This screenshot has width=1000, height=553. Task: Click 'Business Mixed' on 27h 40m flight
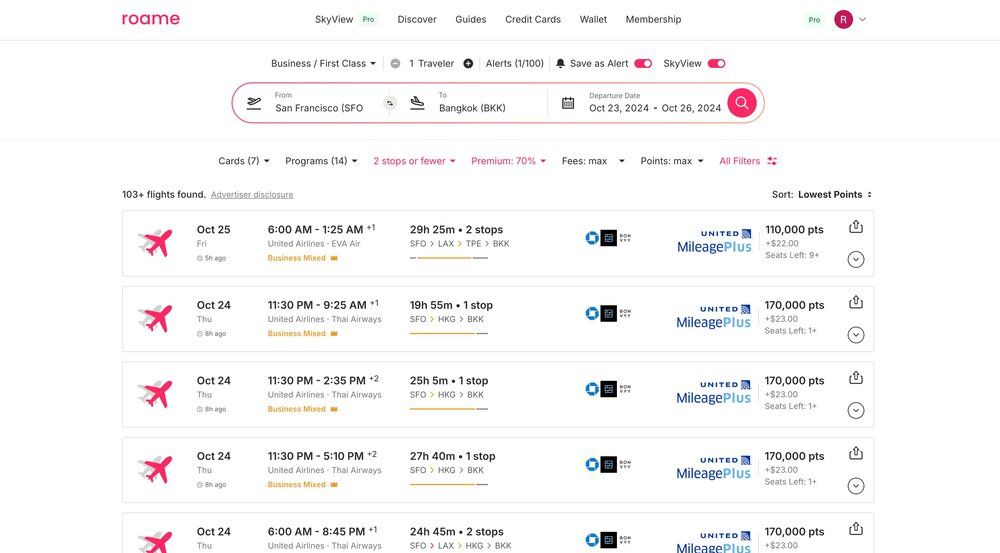point(297,485)
